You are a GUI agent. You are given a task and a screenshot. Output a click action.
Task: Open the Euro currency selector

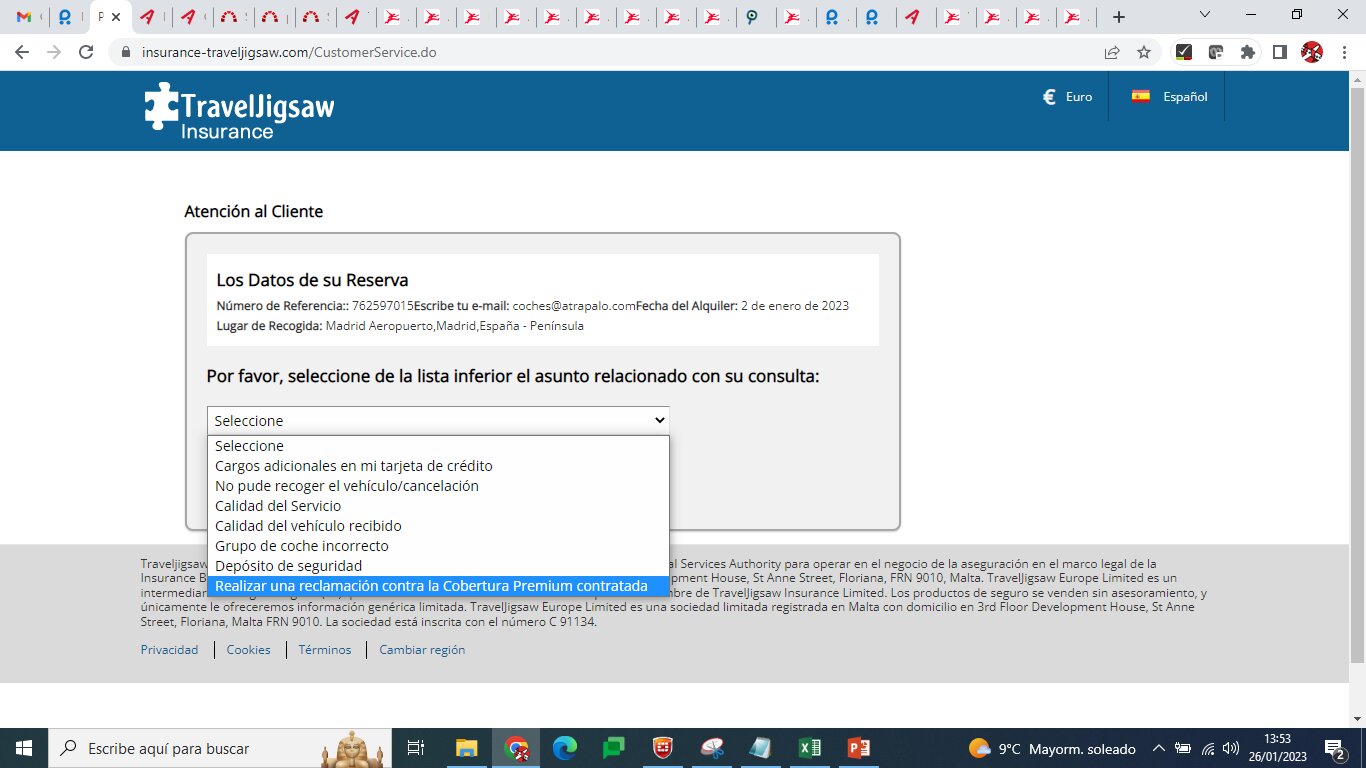tap(1067, 97)
